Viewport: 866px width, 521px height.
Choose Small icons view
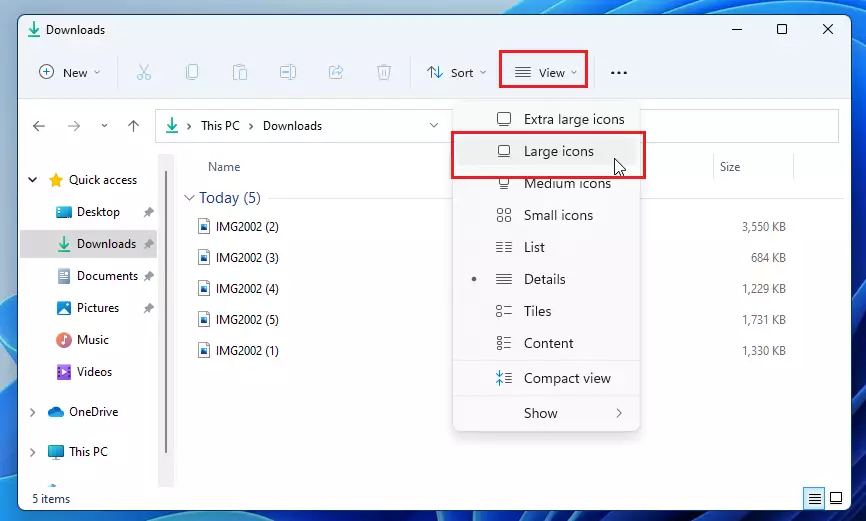pos(546,215)
